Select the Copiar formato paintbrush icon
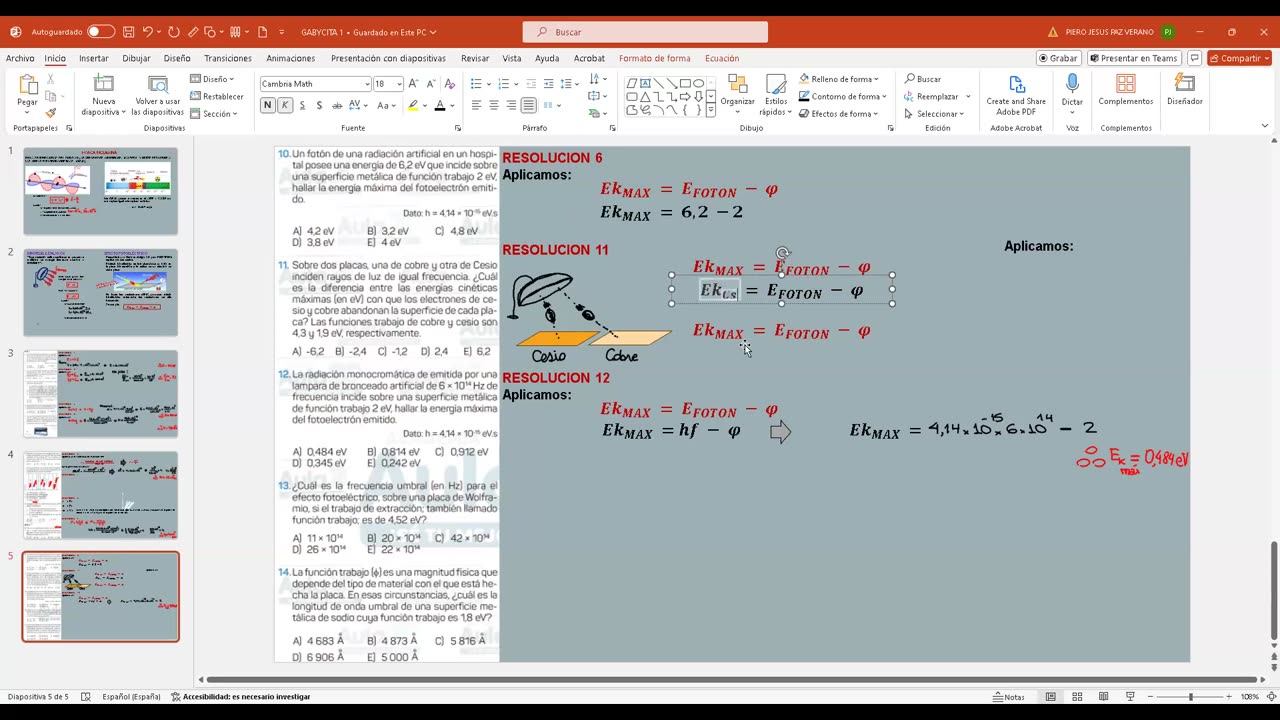Screen dimensions: 1280x720 (x=51, y=113)
